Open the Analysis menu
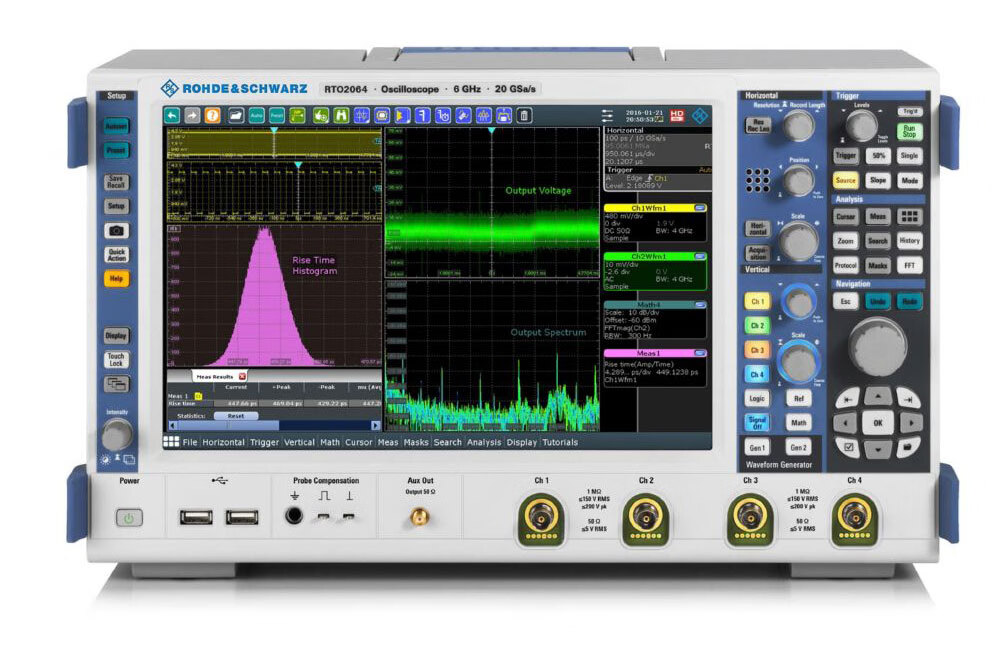Screen dimensions: 1000x667 coord(484,442)
